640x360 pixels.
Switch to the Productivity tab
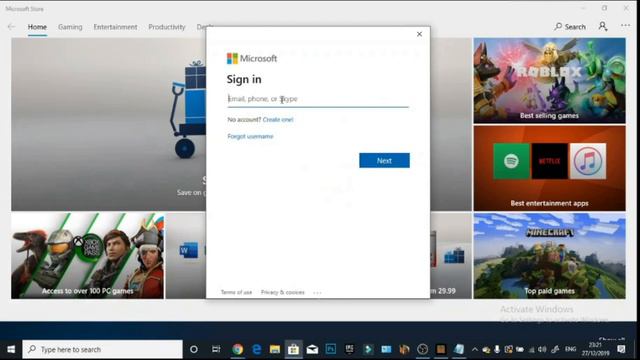167,27
